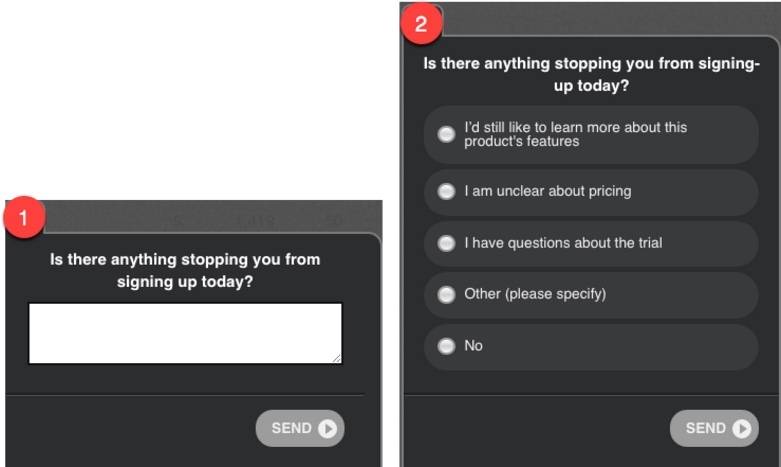Screen dimensions: 781x467
Task: Select the "Other (please specify)" radio button
Action: [x=446, y=294]
